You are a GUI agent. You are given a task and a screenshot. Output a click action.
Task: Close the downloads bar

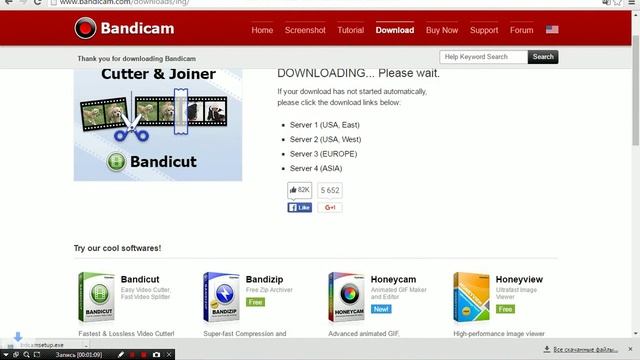click(x=630, y=349)
